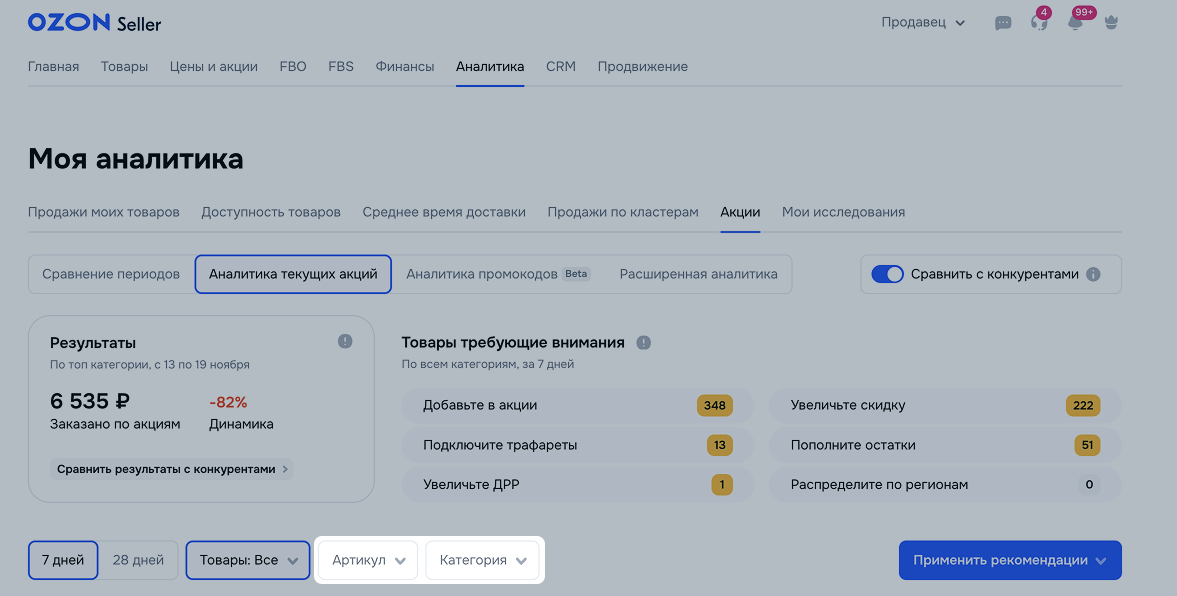Select the 7 дней period option
The image size is (1177, 596).
[x=63, y=560]
